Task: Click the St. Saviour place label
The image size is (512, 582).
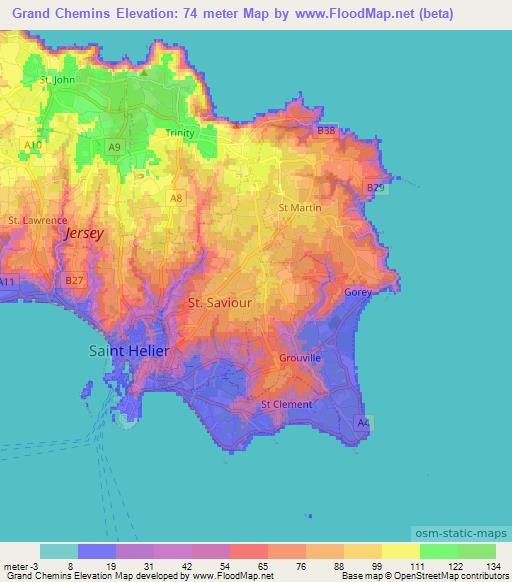Action: click(220, 303)
